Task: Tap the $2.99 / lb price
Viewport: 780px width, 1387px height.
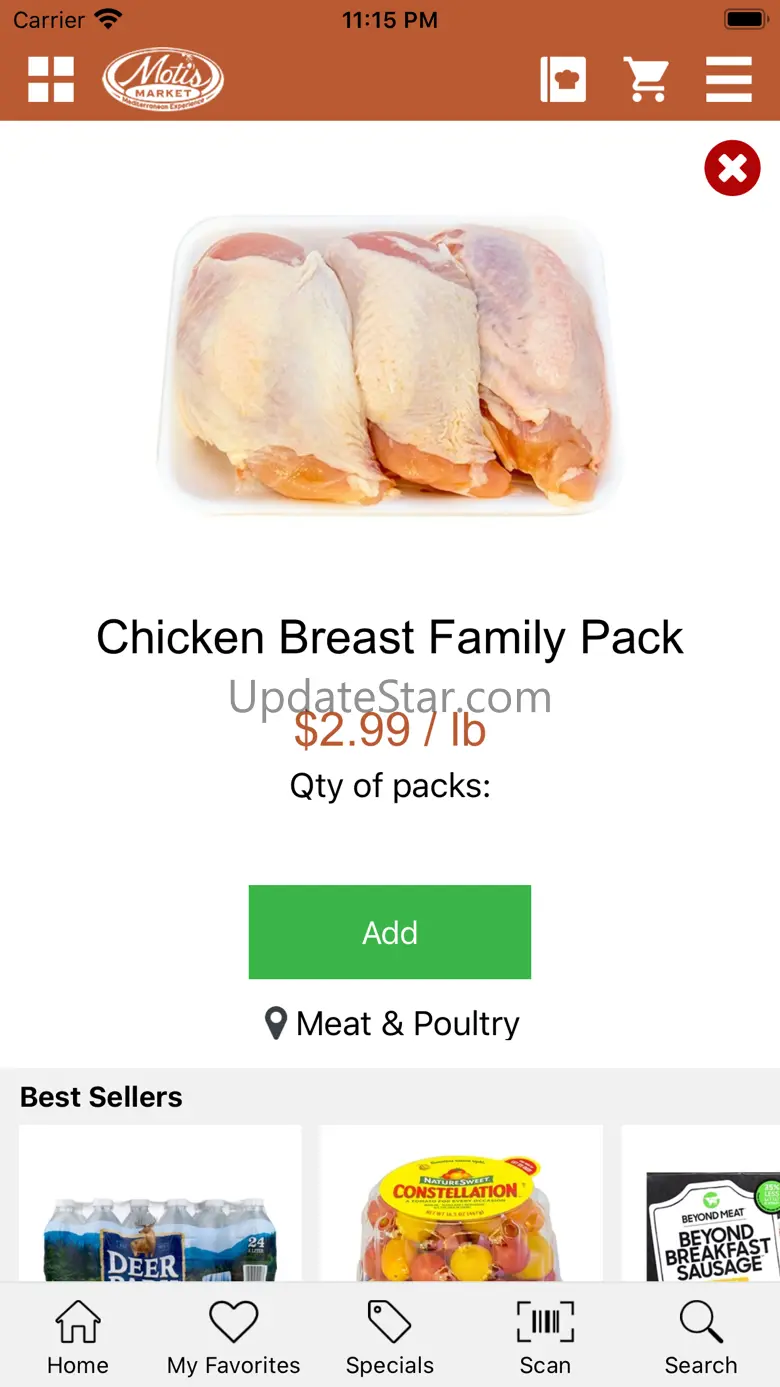Action: (390, 731)
